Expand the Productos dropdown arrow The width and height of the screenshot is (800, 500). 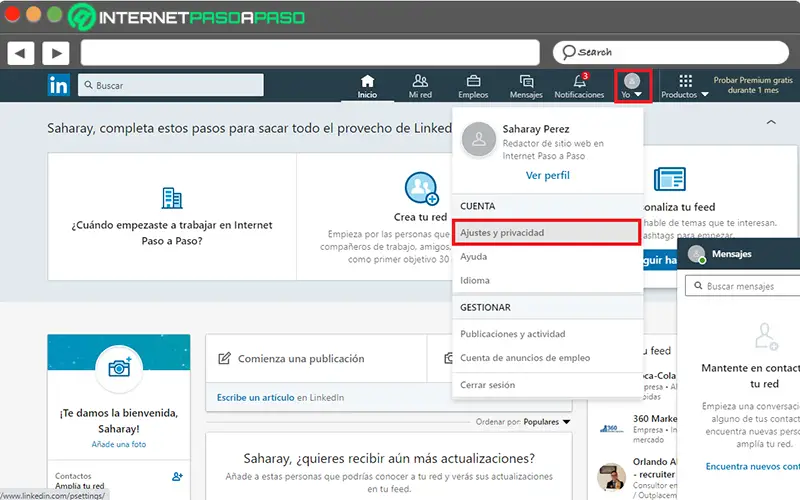(x=705, y=94)
